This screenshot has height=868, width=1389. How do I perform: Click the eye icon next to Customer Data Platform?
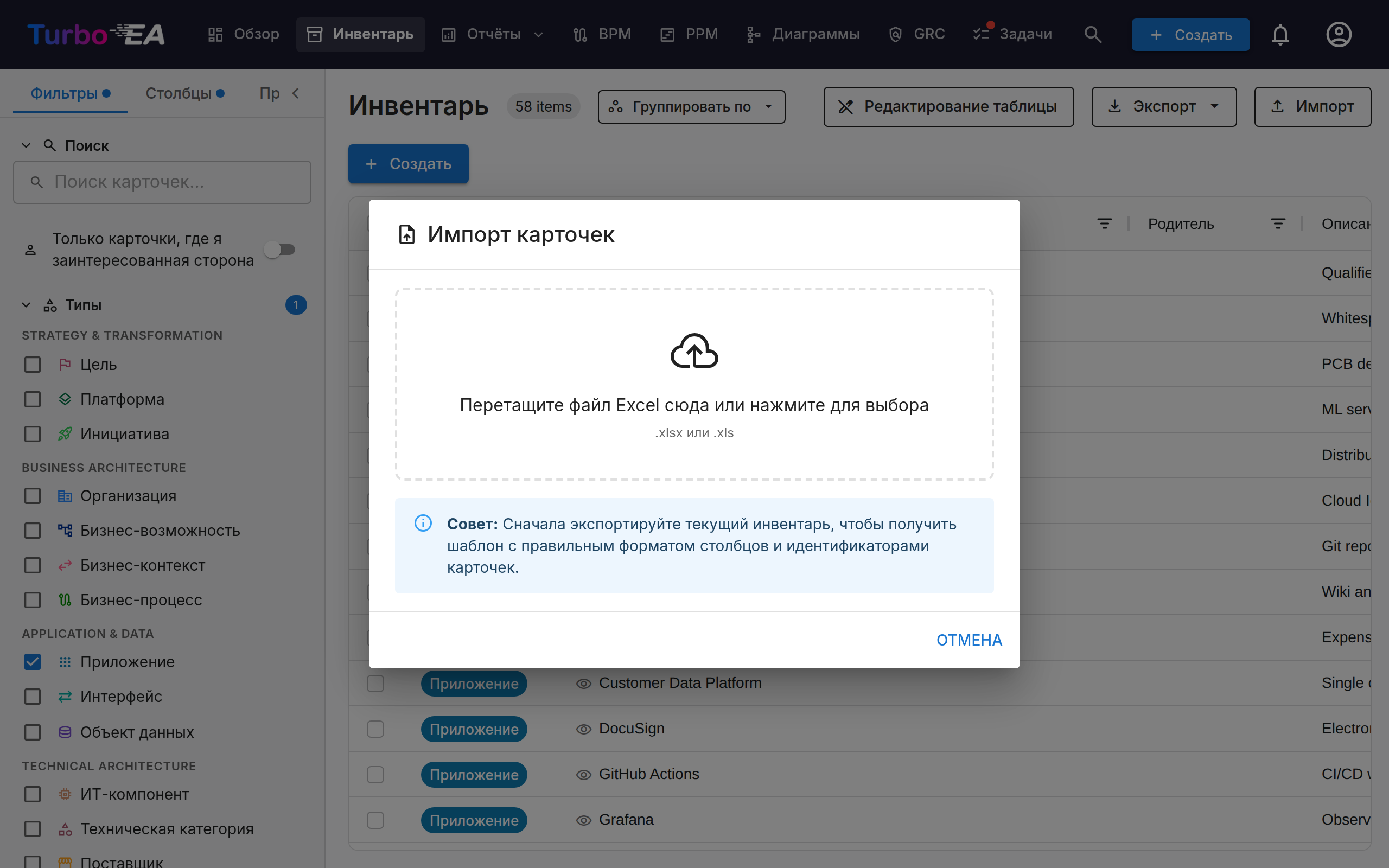pos(584,683)
